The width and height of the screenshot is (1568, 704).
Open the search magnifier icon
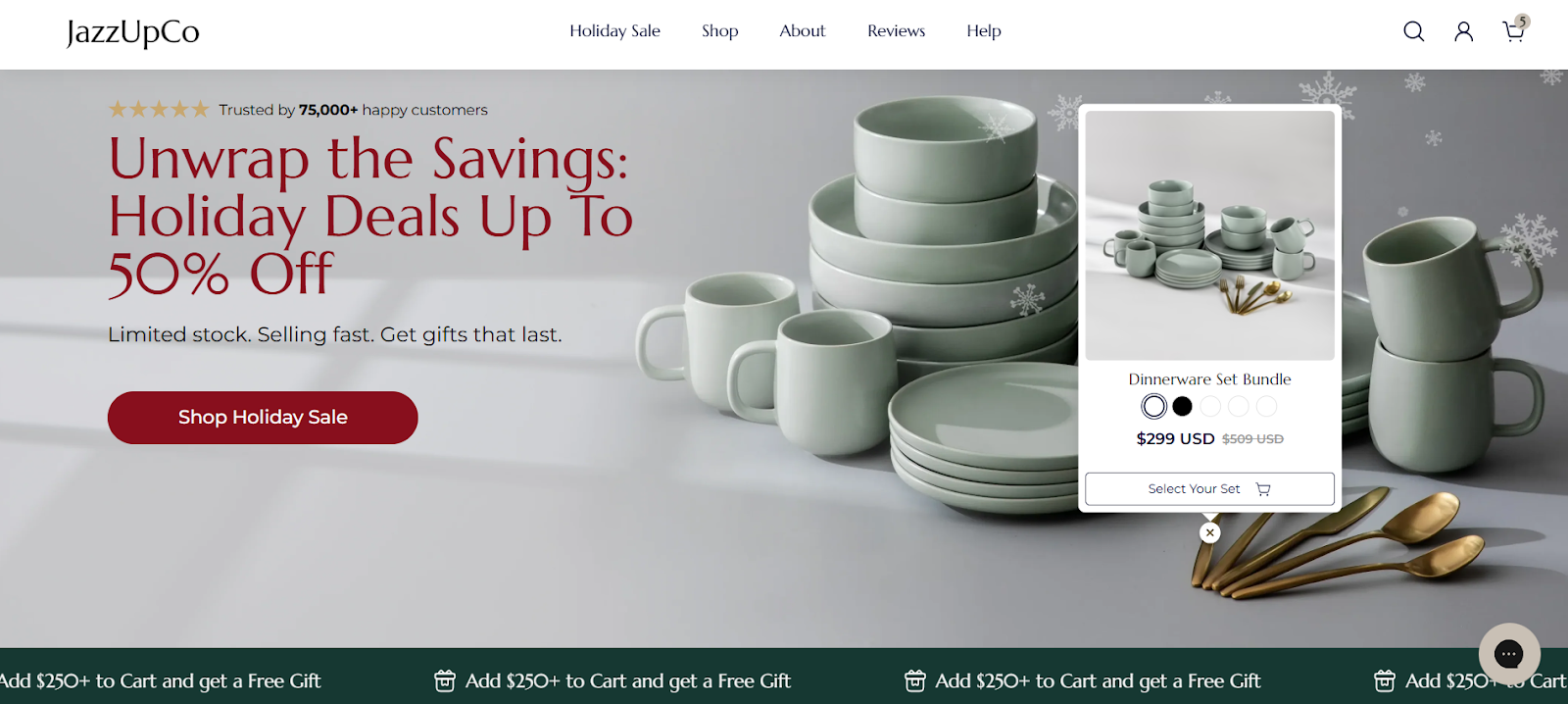click(1413, 31)
